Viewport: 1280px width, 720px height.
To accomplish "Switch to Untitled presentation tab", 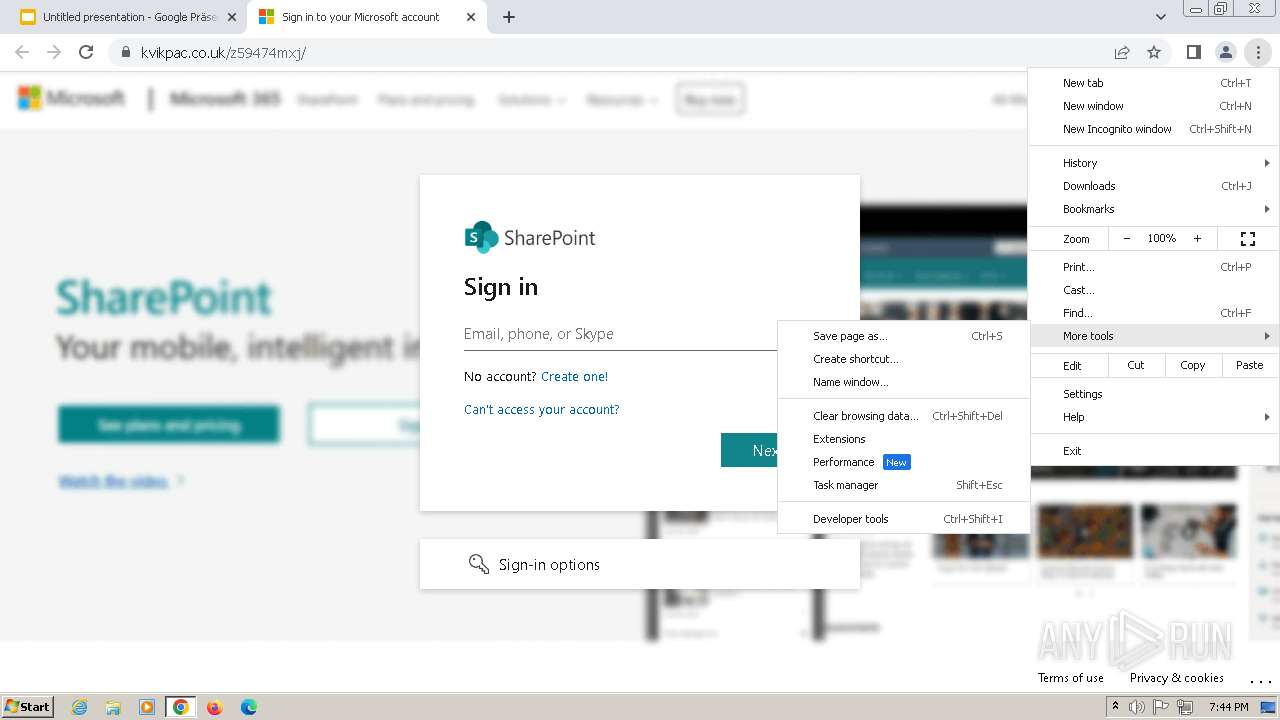I will coord(129,17).
